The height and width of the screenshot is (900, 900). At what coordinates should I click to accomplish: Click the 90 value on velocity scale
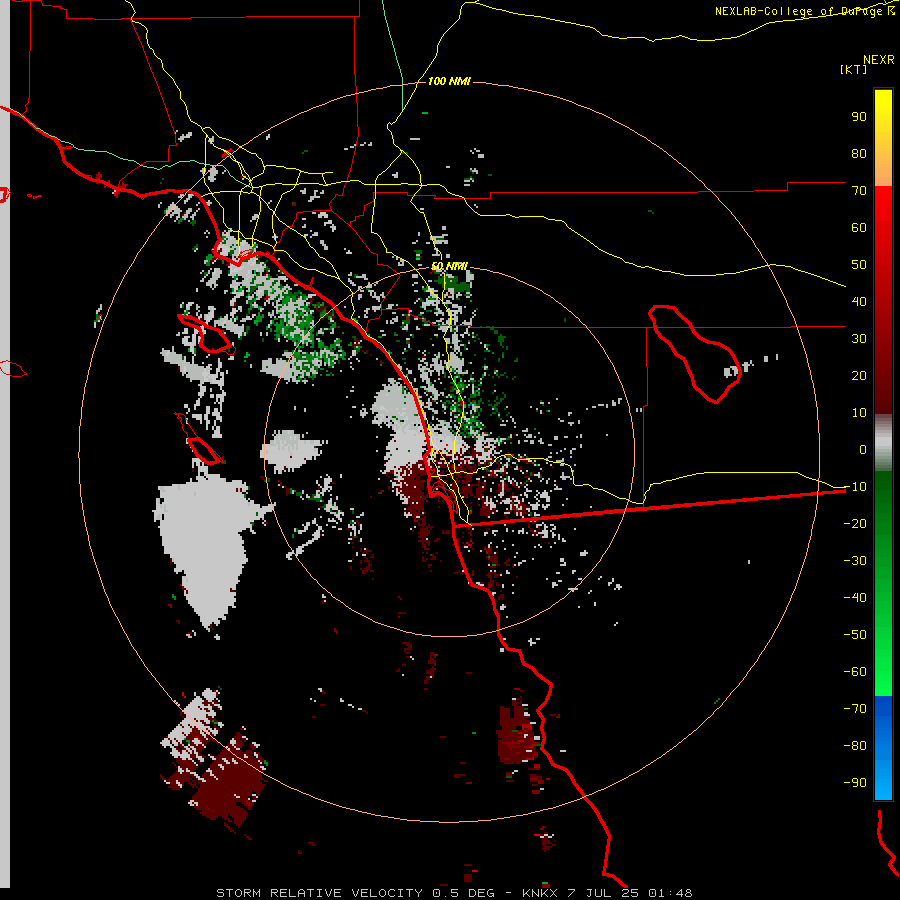click(859, 117)
